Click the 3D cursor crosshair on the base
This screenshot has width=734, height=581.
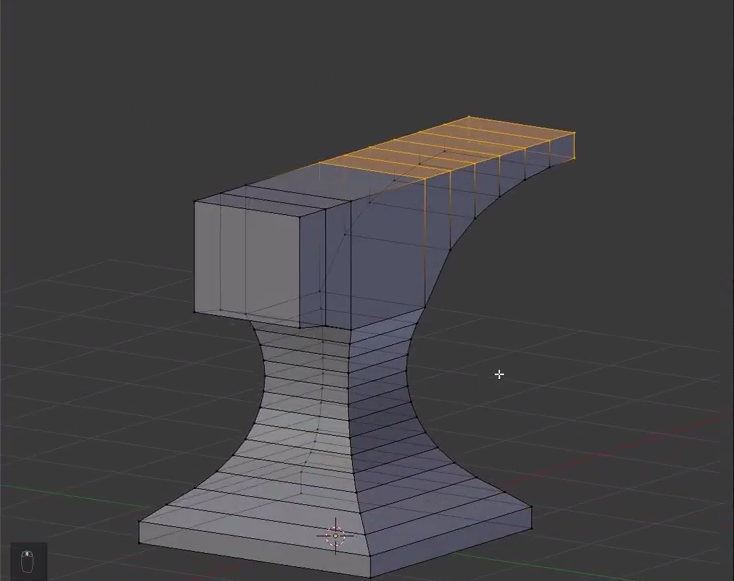(335, 536)
